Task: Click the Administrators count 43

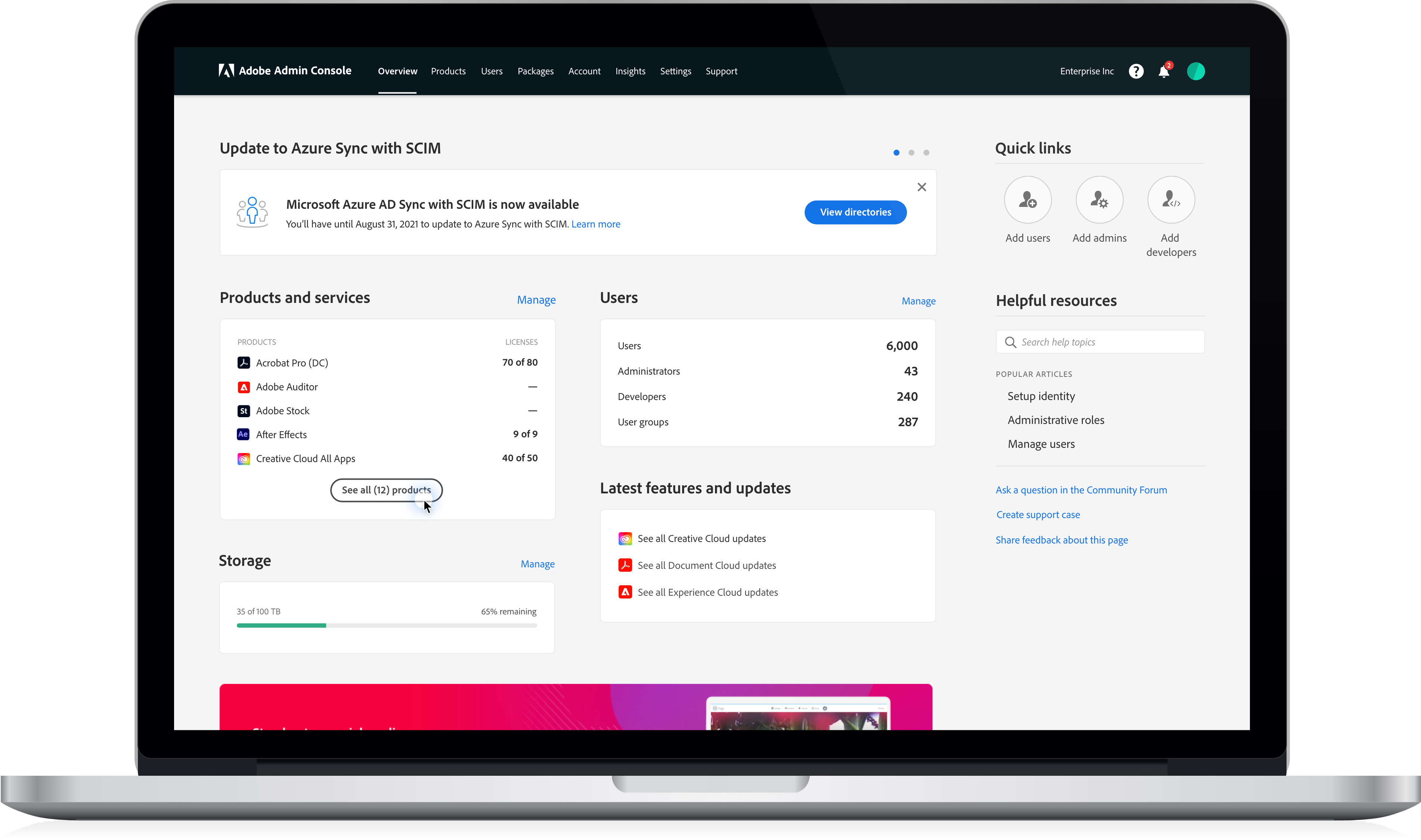Action: click(910, 371)
